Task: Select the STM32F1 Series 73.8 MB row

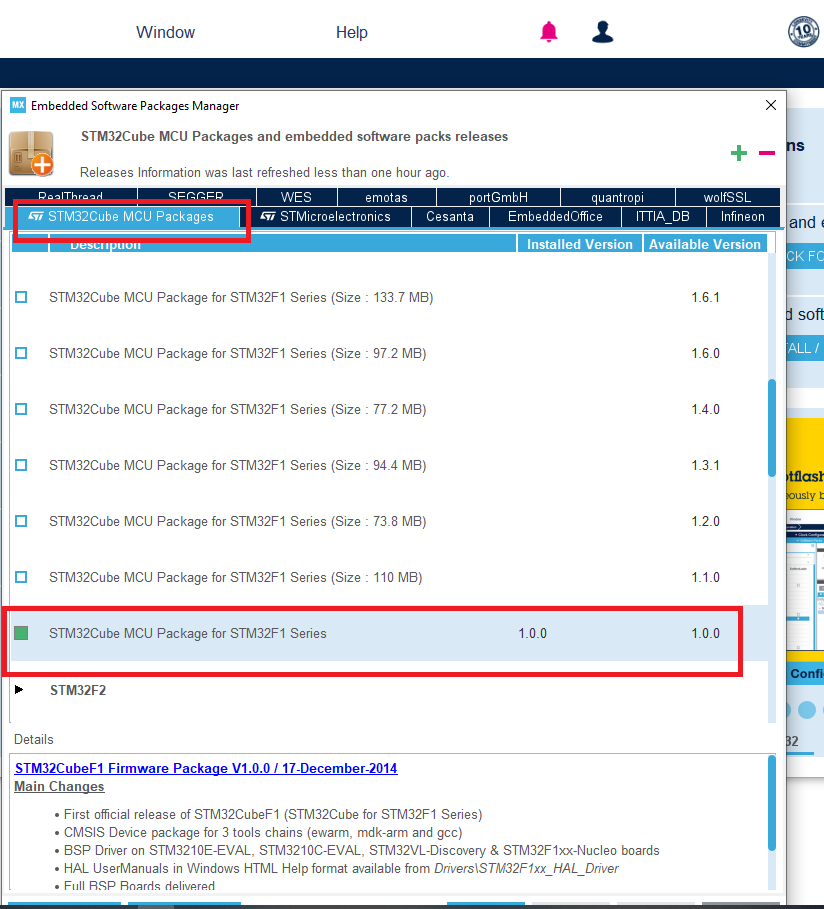Action: tap(389, 521)
